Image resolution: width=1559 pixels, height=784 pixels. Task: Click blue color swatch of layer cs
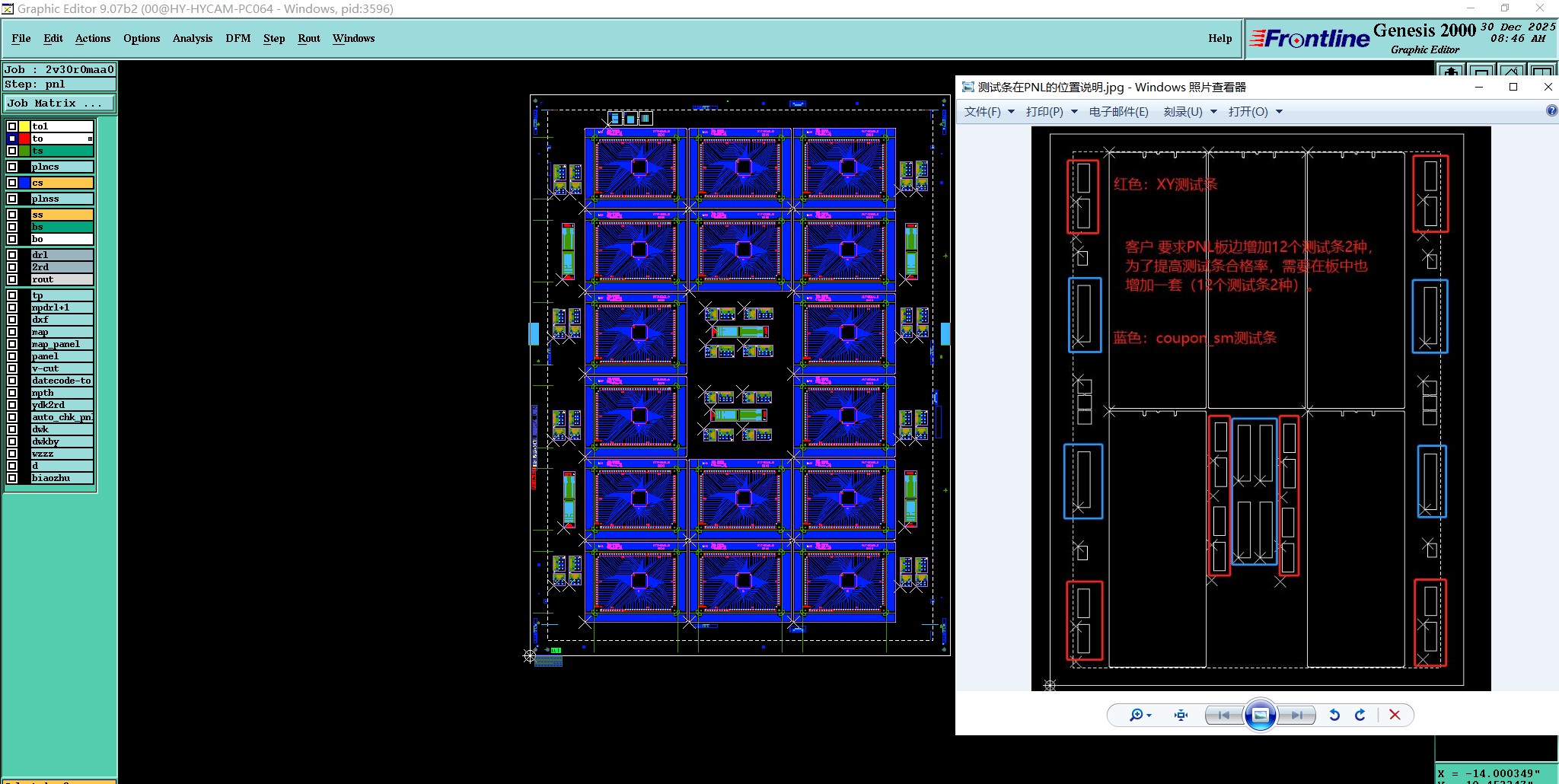click(x=24, y=183)
